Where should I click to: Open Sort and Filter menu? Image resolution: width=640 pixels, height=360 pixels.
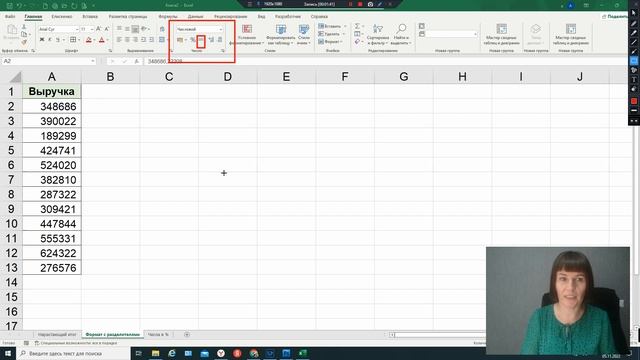[378, 34]
